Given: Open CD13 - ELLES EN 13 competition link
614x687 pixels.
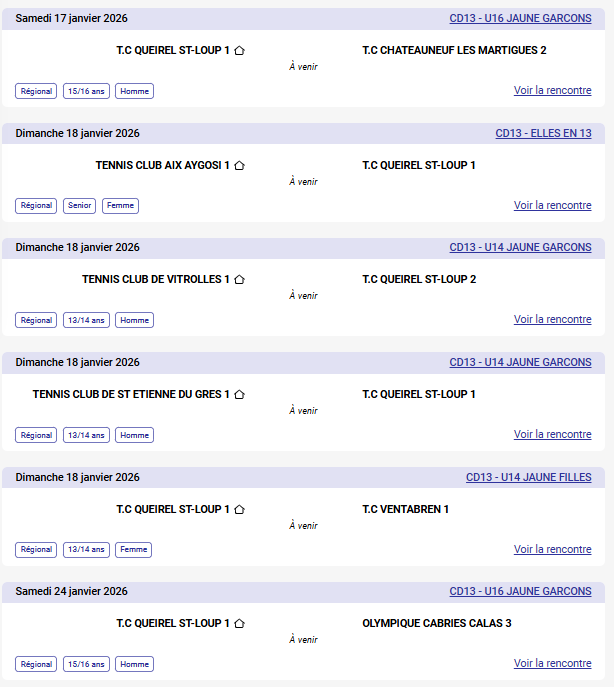Looking at the screenshot, I should pos(543,133).
